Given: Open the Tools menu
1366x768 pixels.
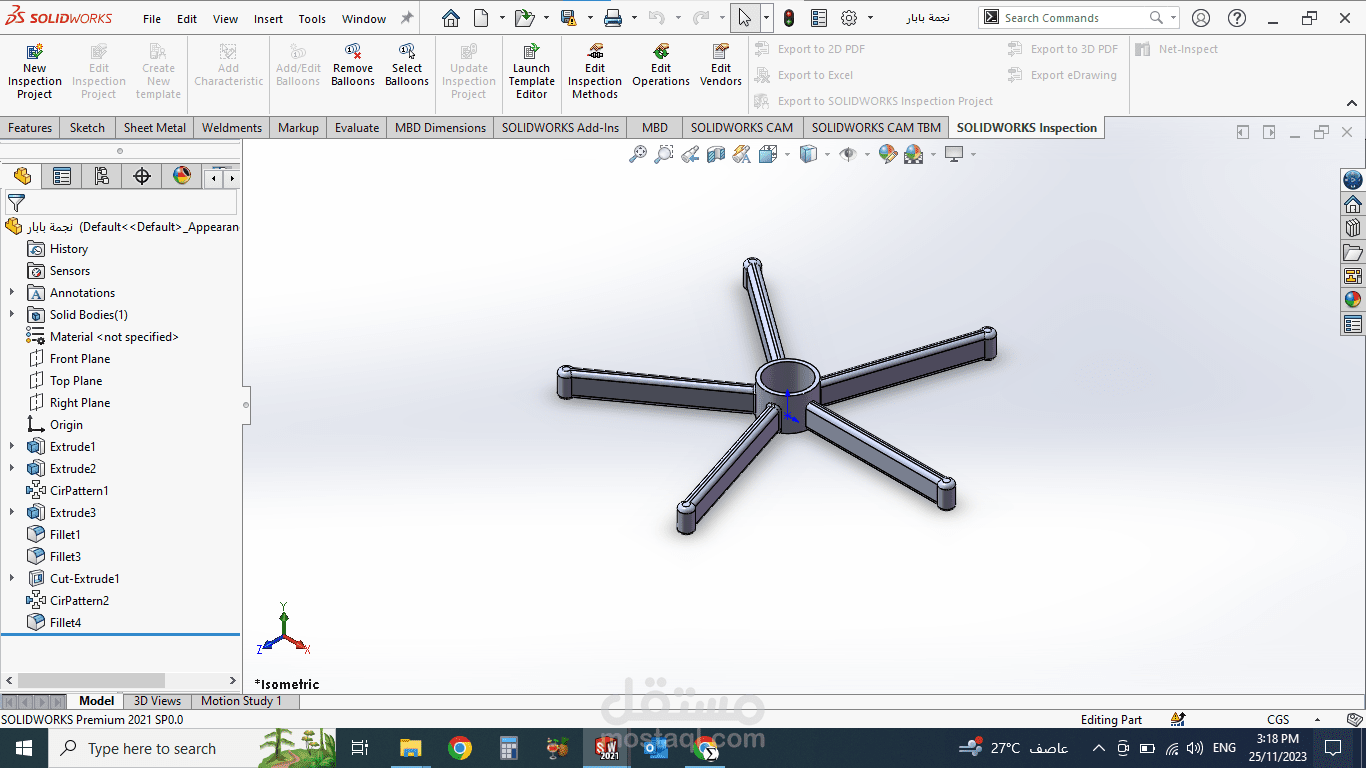Looking at the screenshot, I should pos(312,19).
